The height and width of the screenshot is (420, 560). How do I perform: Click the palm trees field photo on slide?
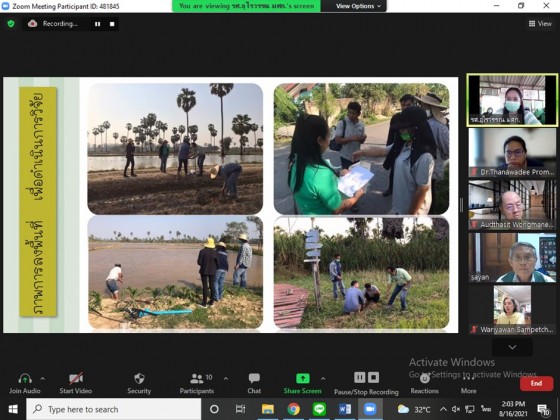coord(175,149)
